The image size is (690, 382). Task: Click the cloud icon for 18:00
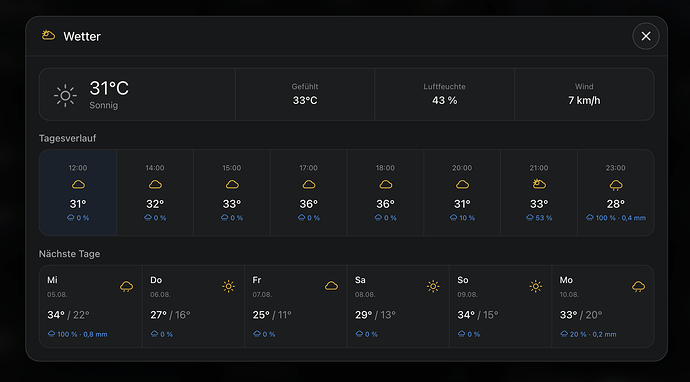(385, 185)
